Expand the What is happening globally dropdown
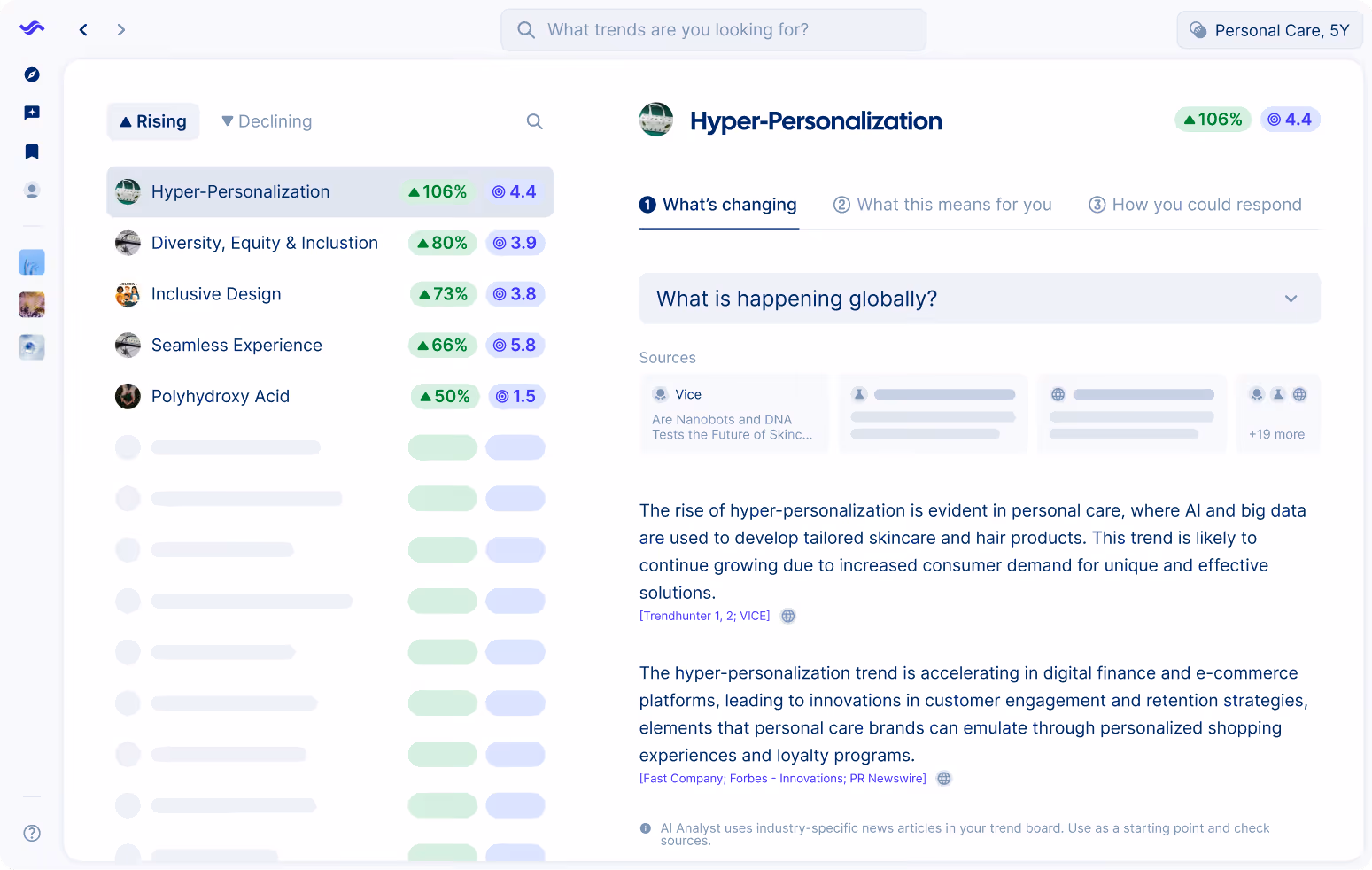1372x870 pixels. coord(980,299)
